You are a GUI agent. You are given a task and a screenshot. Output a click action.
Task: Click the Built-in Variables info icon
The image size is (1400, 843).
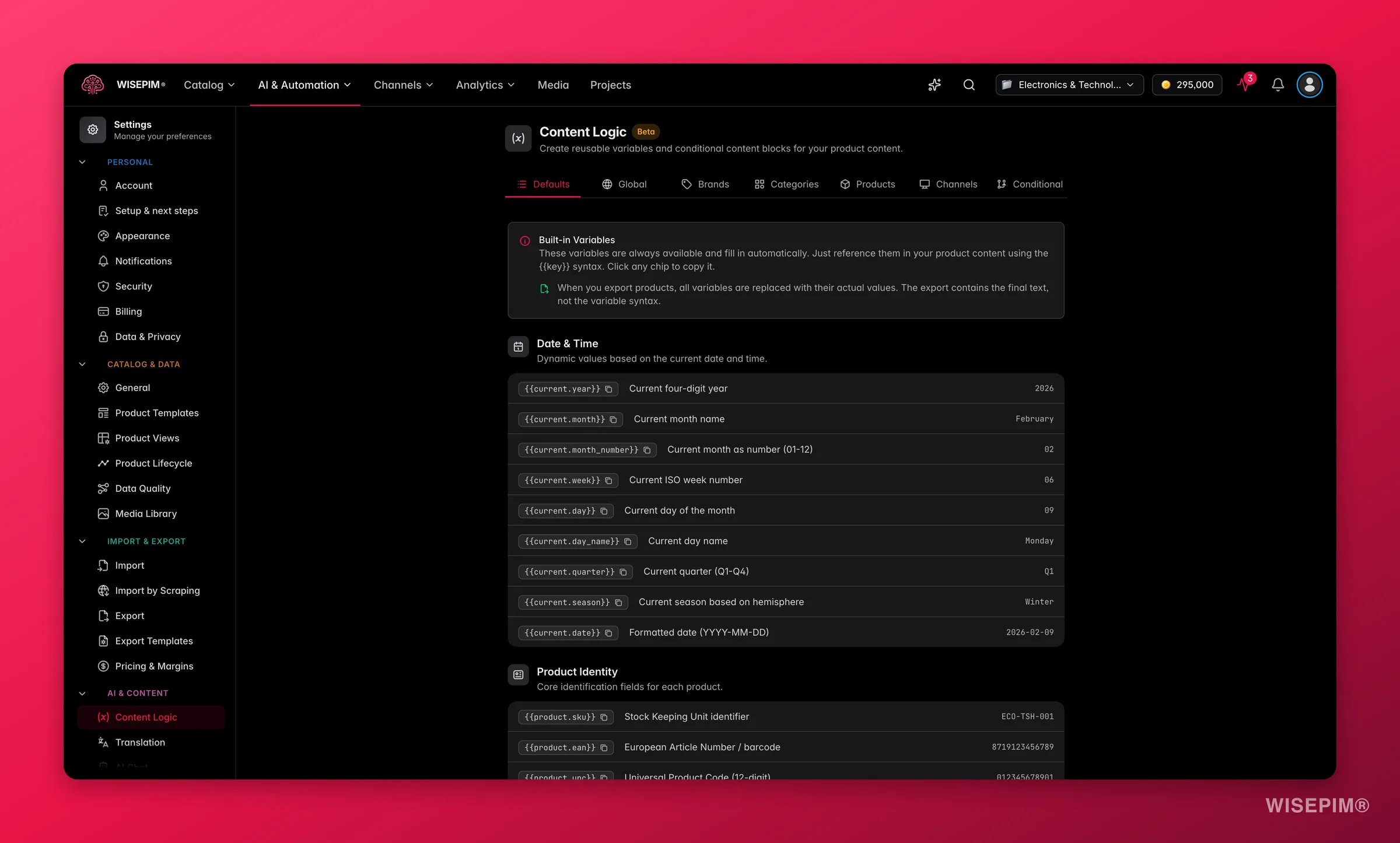click(525, 240)
